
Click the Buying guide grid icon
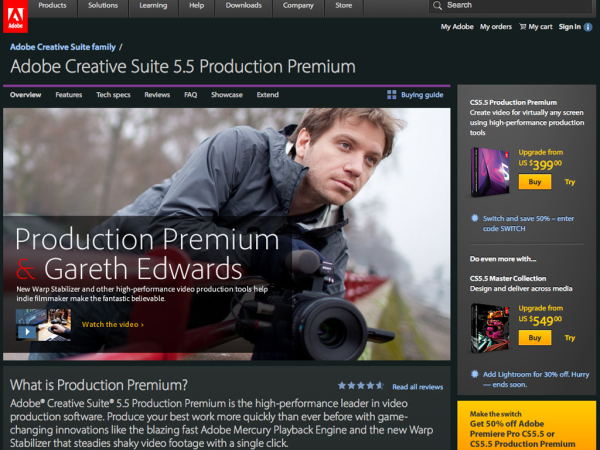[x=391, y=95]
